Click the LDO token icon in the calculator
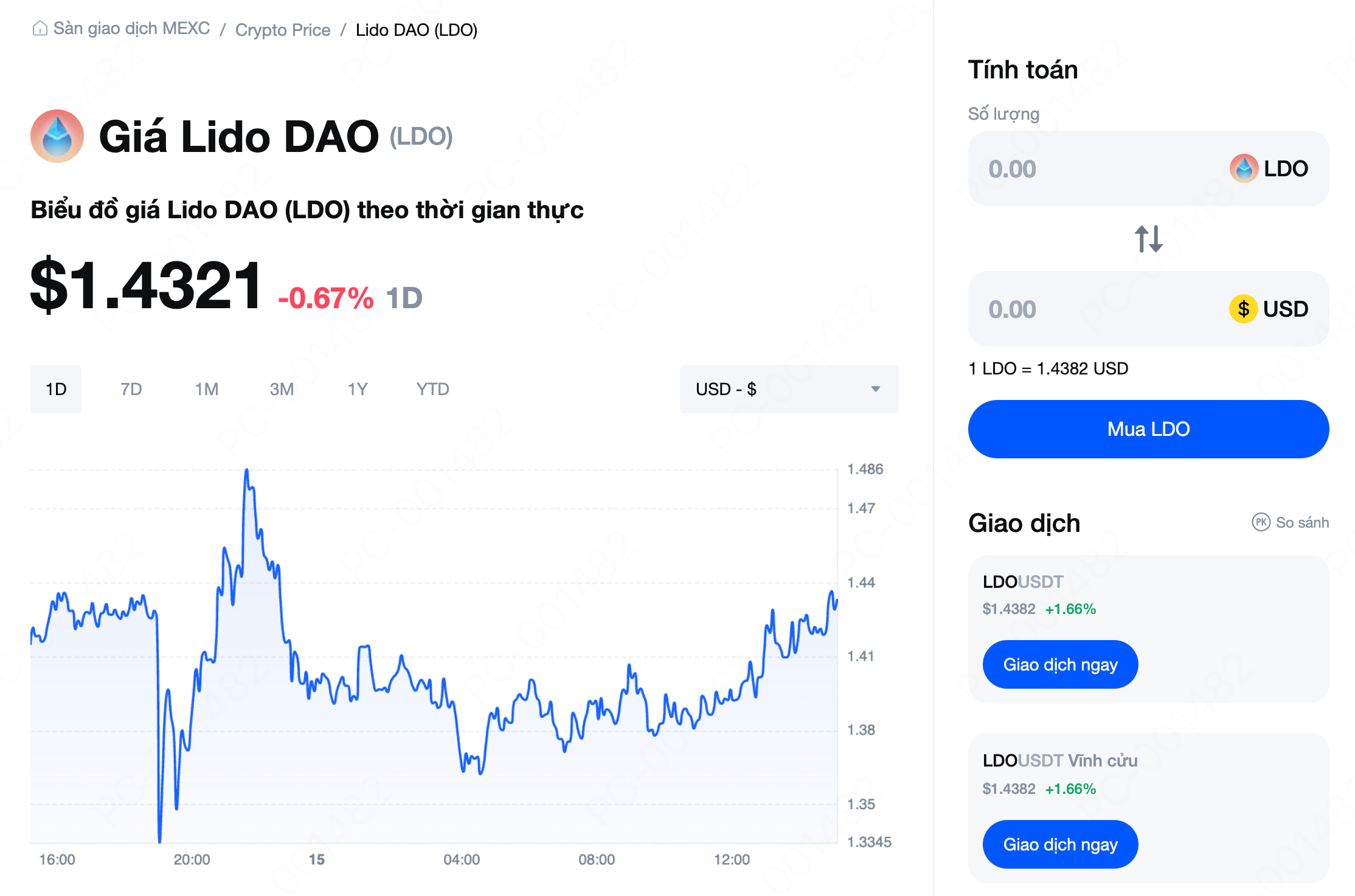Screen dimensions: 1355x896 point(1244,168)
